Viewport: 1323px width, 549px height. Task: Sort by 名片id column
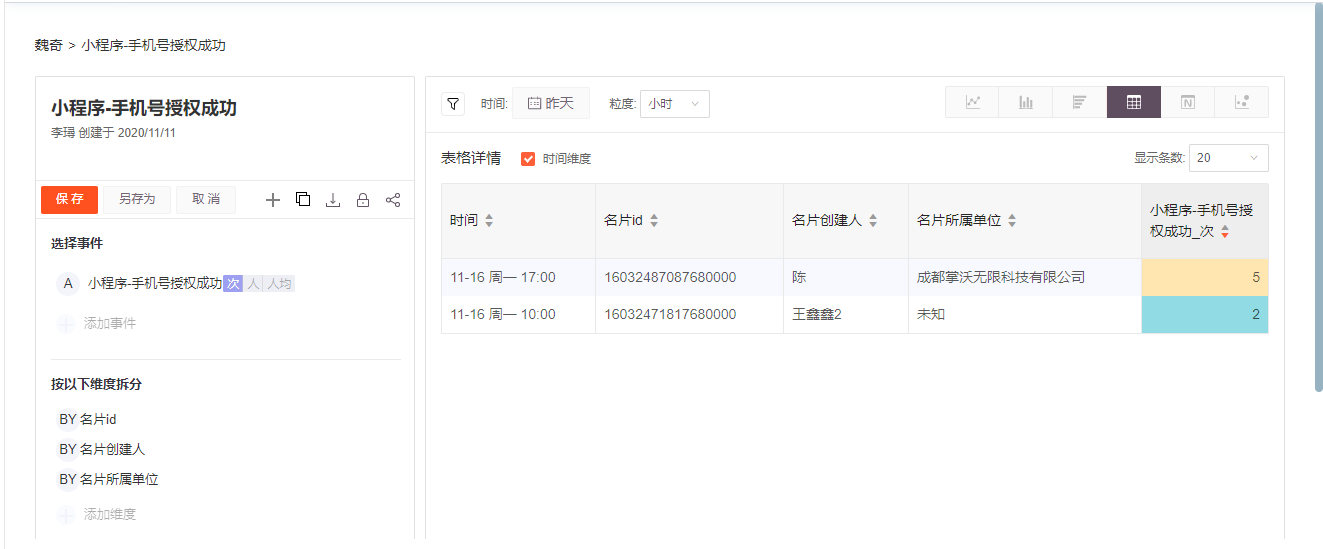(653, 221)
